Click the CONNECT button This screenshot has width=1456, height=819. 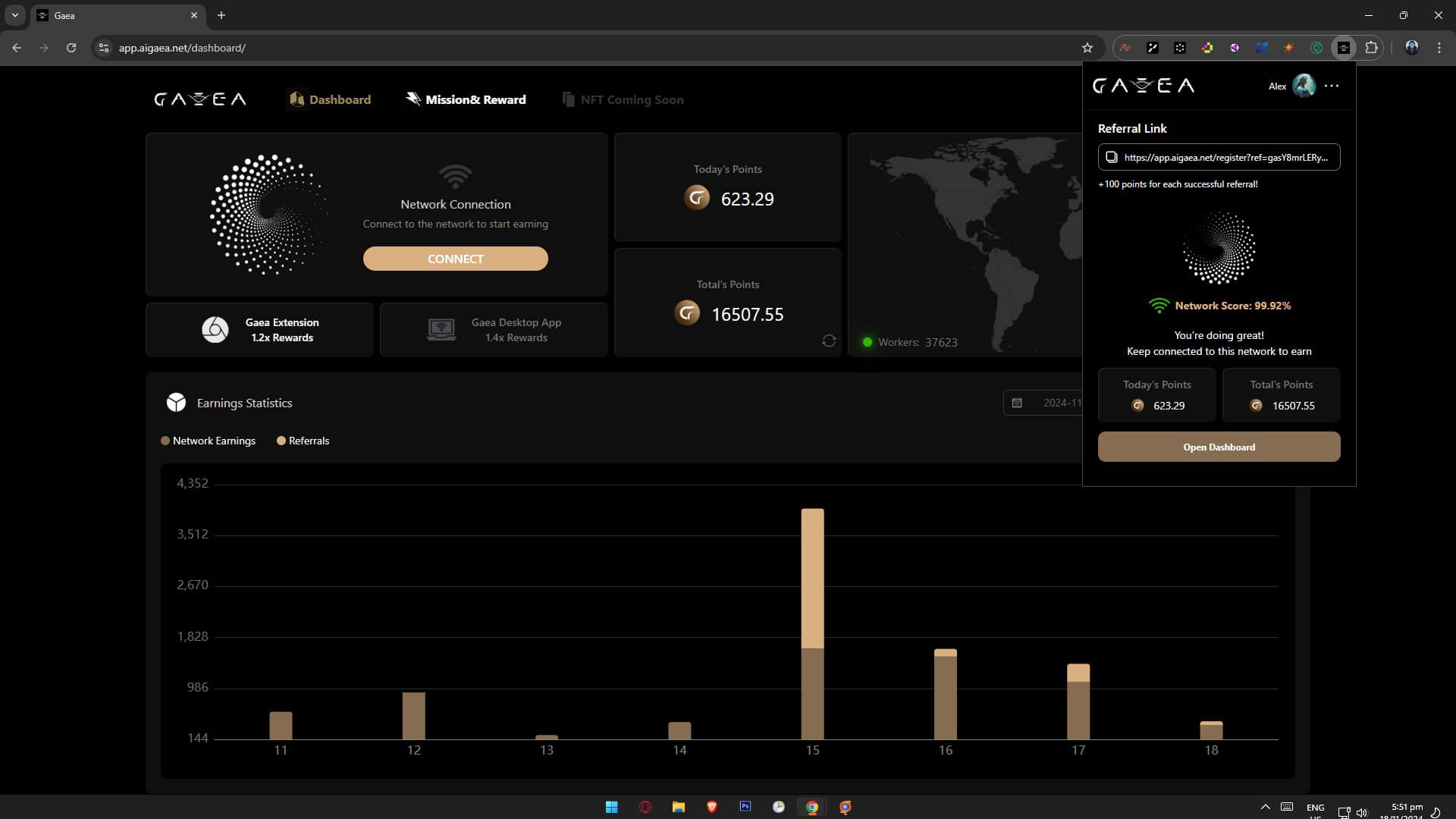click(x=455, y=259)
